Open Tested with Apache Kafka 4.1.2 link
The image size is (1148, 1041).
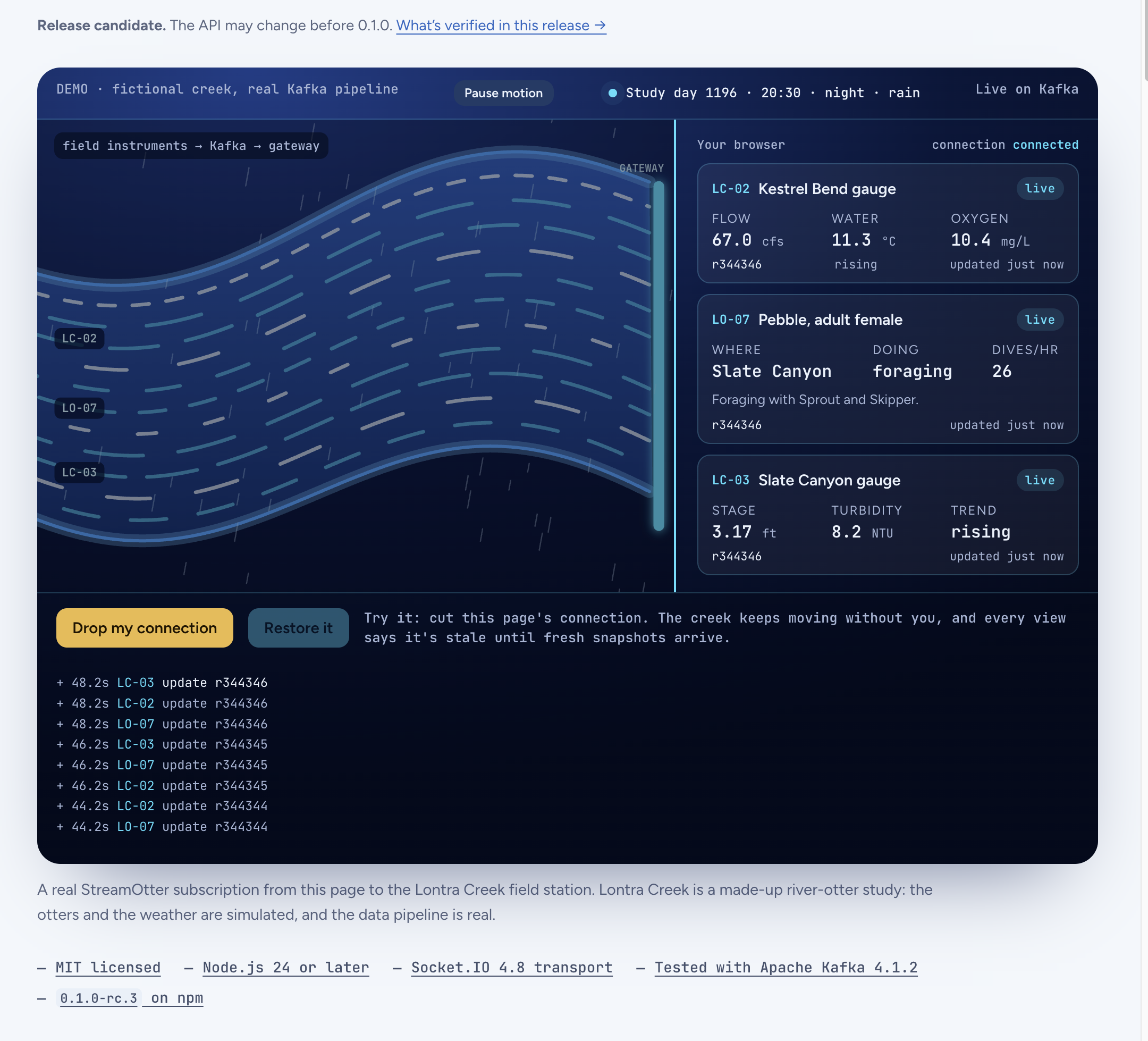(x=786, y=968)
